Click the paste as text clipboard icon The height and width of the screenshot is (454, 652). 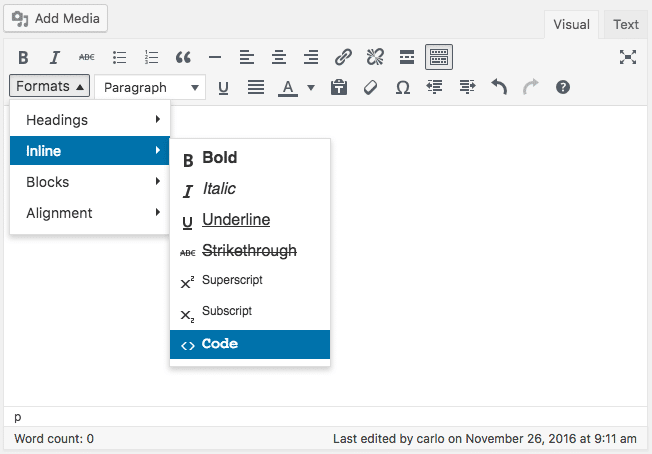click(x=339, y=87)
